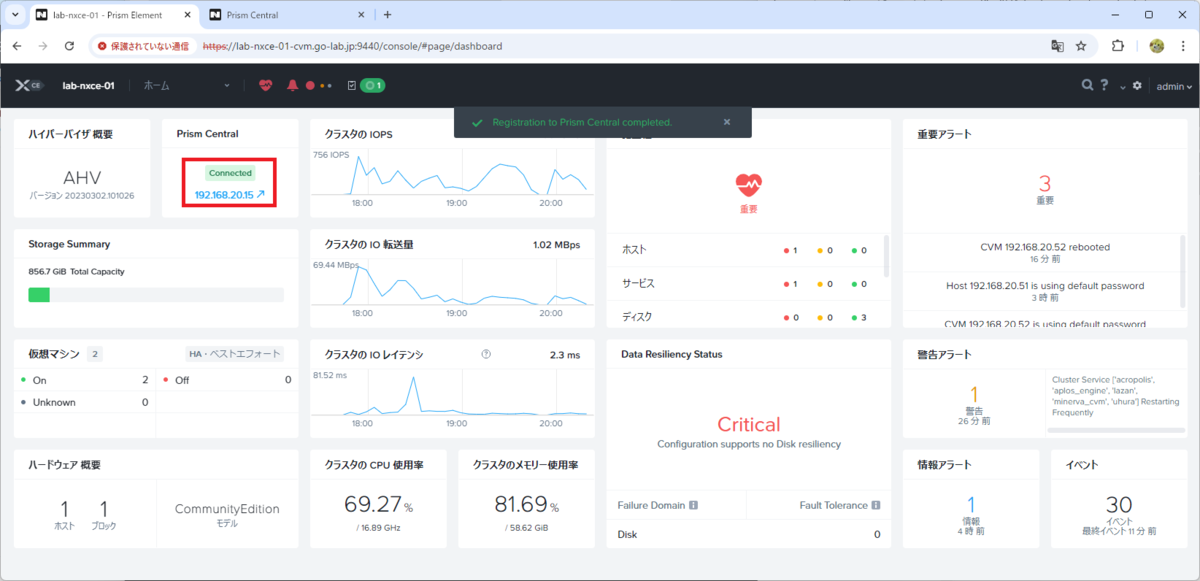1200x581 pixels.
Task: Click the critical alerts count 3
Action: click(x=1045, y=184)
